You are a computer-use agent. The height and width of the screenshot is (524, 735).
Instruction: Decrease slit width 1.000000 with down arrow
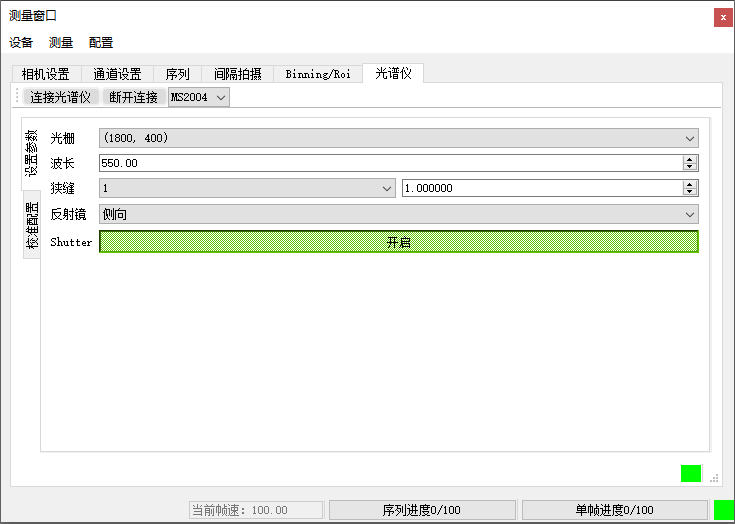(690, 192)
